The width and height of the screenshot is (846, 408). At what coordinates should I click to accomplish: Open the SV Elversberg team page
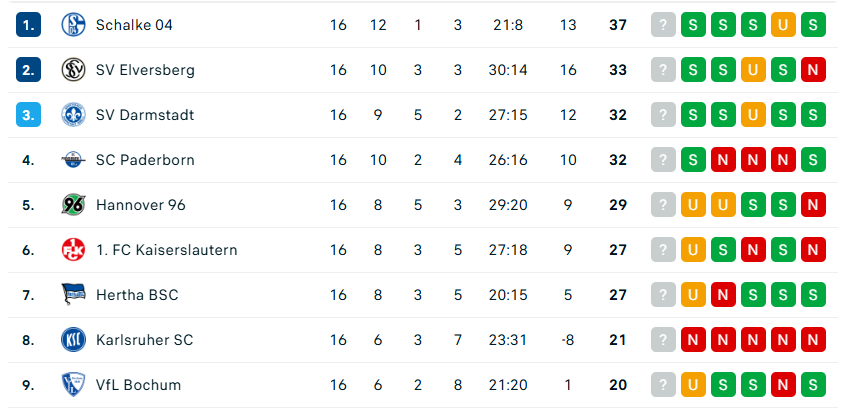[x=145, y=70]
